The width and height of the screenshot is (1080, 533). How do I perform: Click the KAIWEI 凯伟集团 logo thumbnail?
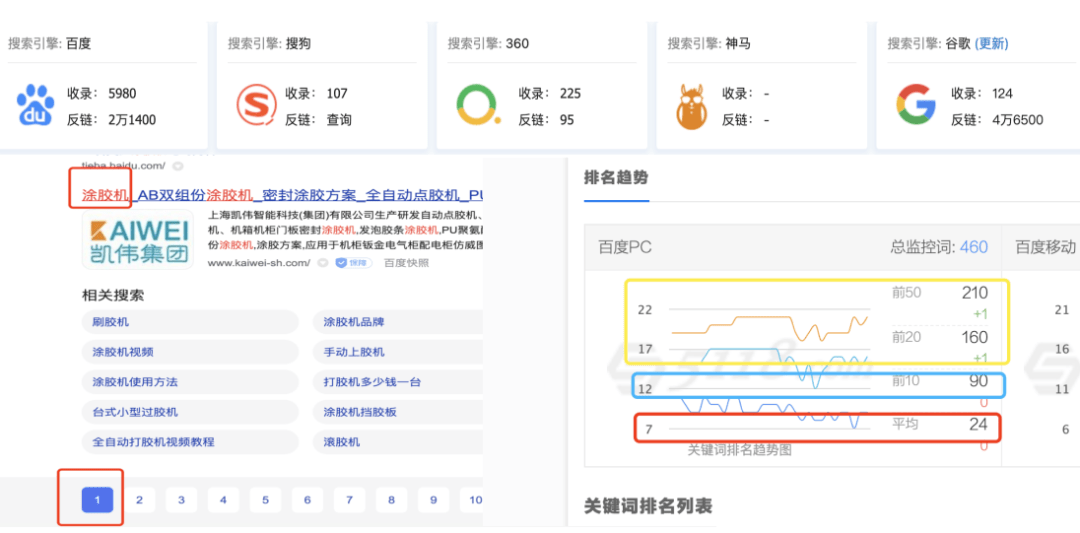point(138,240)
